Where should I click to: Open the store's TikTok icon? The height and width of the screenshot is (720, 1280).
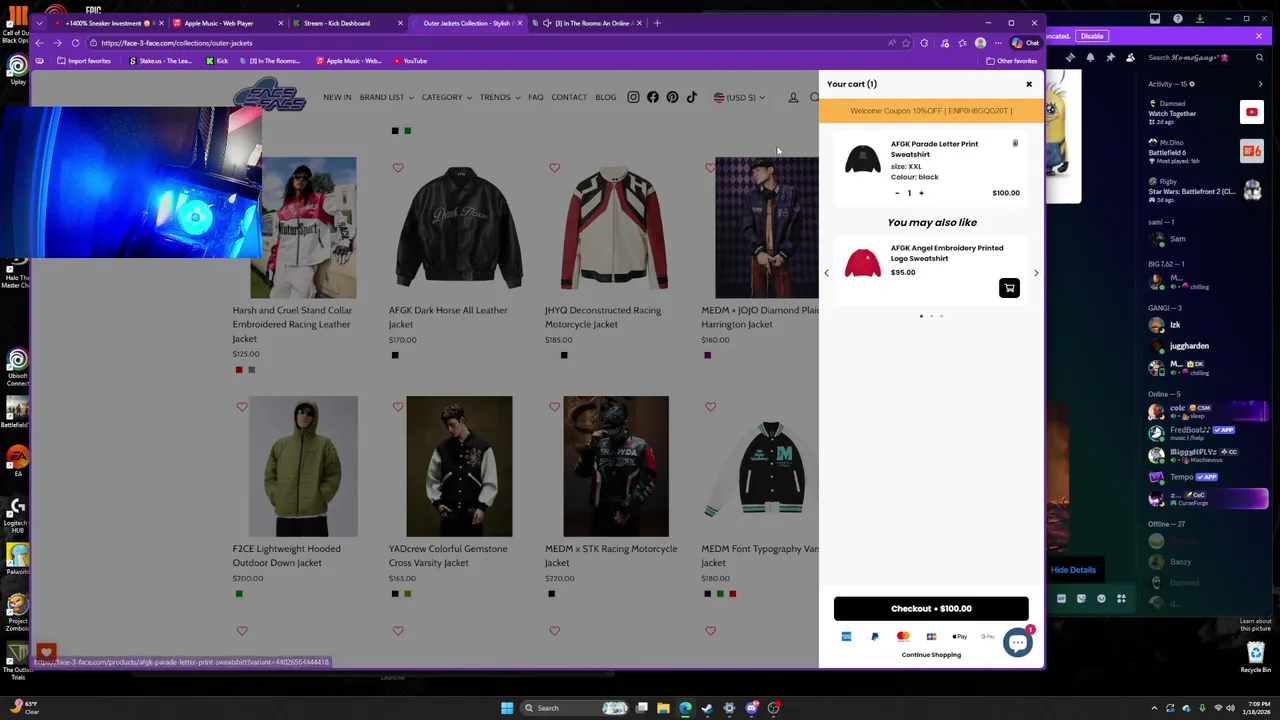pos(691,97)
